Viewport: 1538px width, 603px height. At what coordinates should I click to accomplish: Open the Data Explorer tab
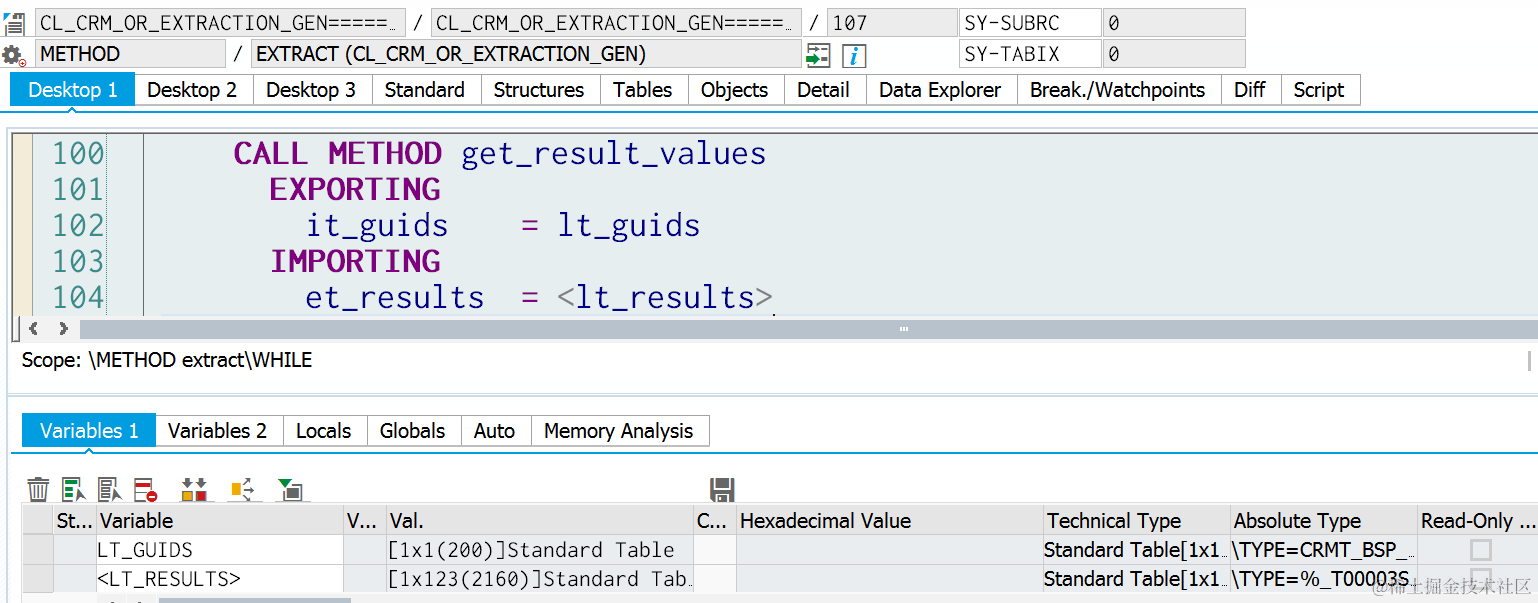[x=940, y=90]
